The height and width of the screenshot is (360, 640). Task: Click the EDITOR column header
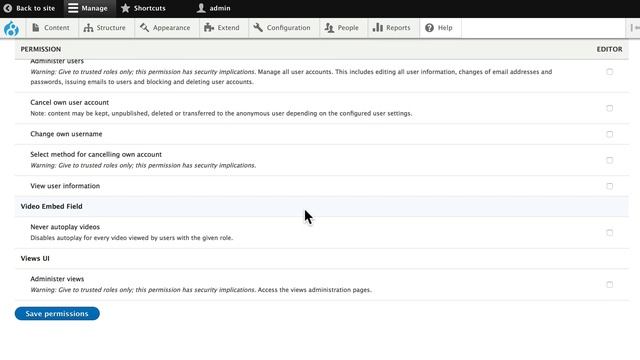point(609,49)
